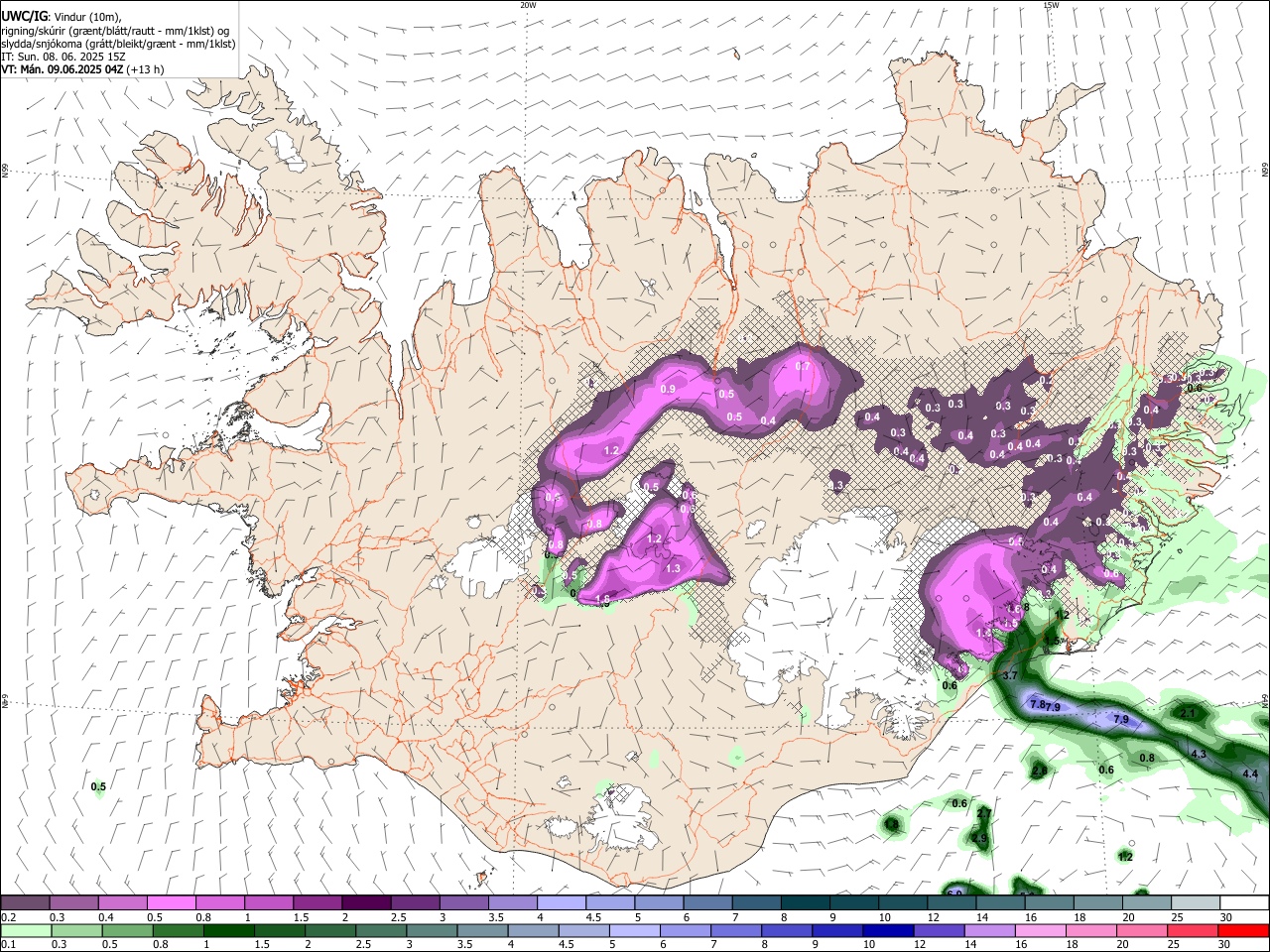
Task: Pick the deep blue 10 swatch in rain legend
Action: tap(889, 930)
